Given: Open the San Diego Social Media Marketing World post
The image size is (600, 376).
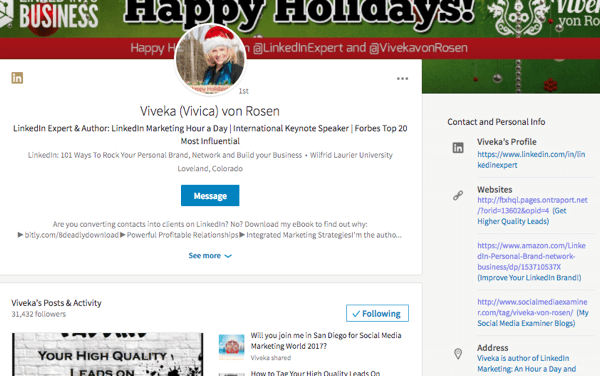Looking at the screenshot, I should [x=326, y=340].
